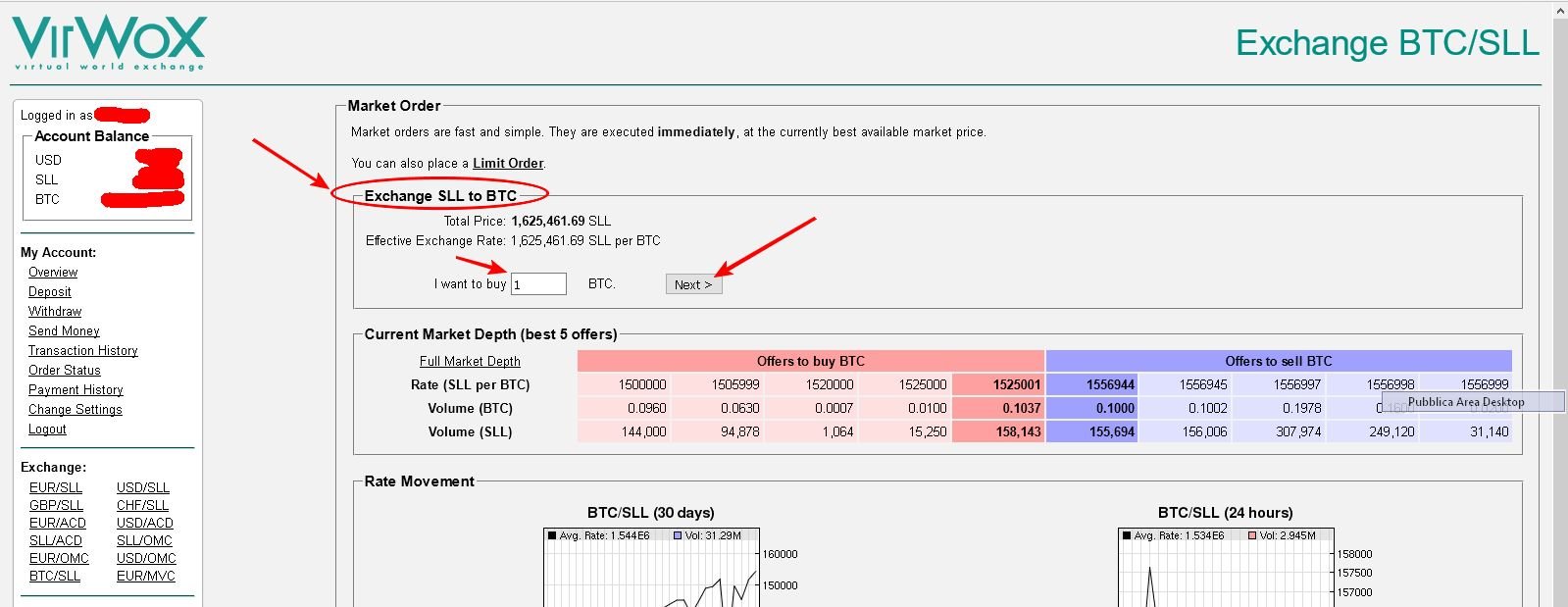Open the Overview account page
Viewport: 1568px width, 607px height.
coord(53,273)
